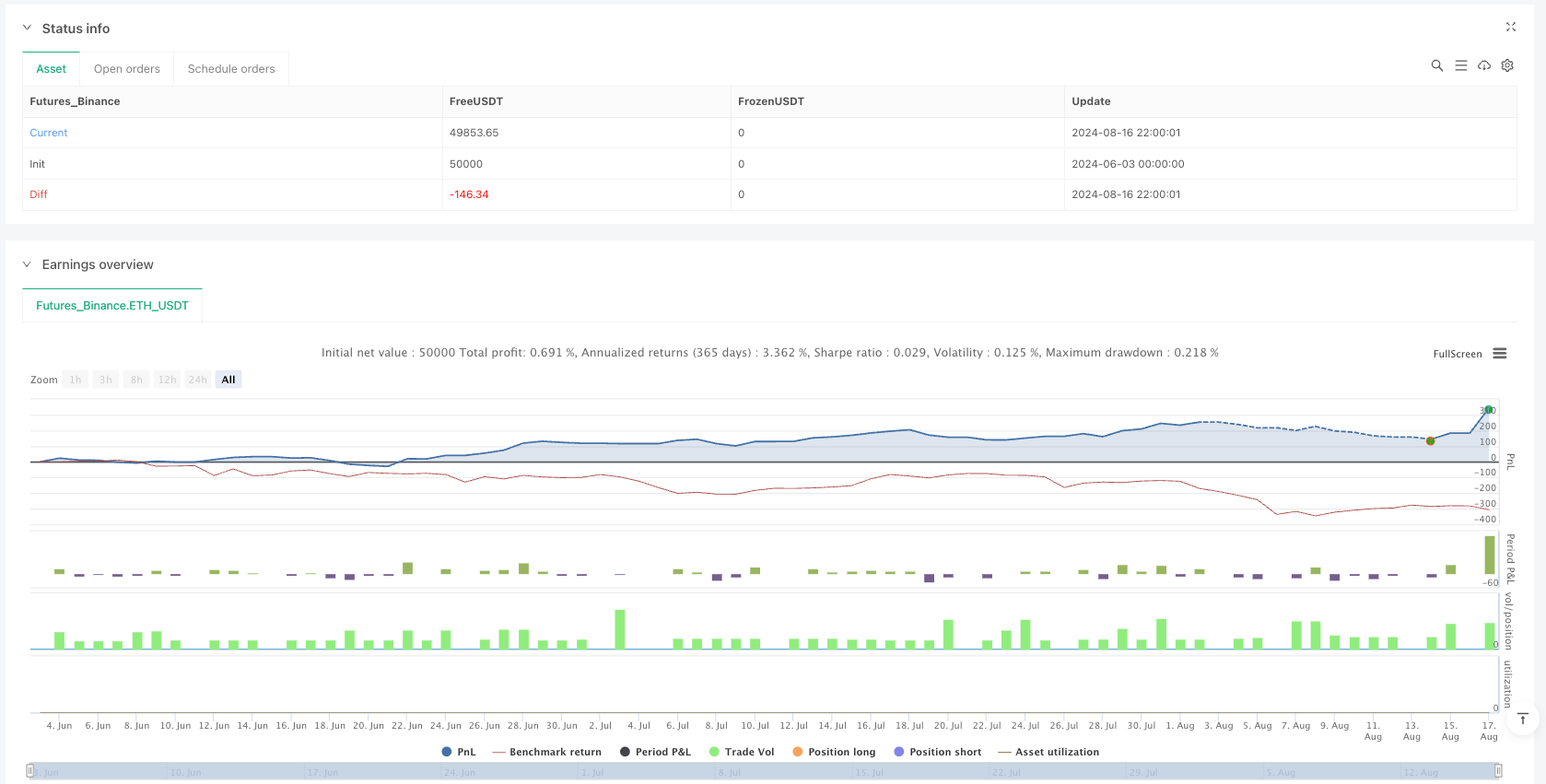This screenshot has height=784, width=1546.
Task: Click the FullScreen chart button
Action: point(1458,354)
